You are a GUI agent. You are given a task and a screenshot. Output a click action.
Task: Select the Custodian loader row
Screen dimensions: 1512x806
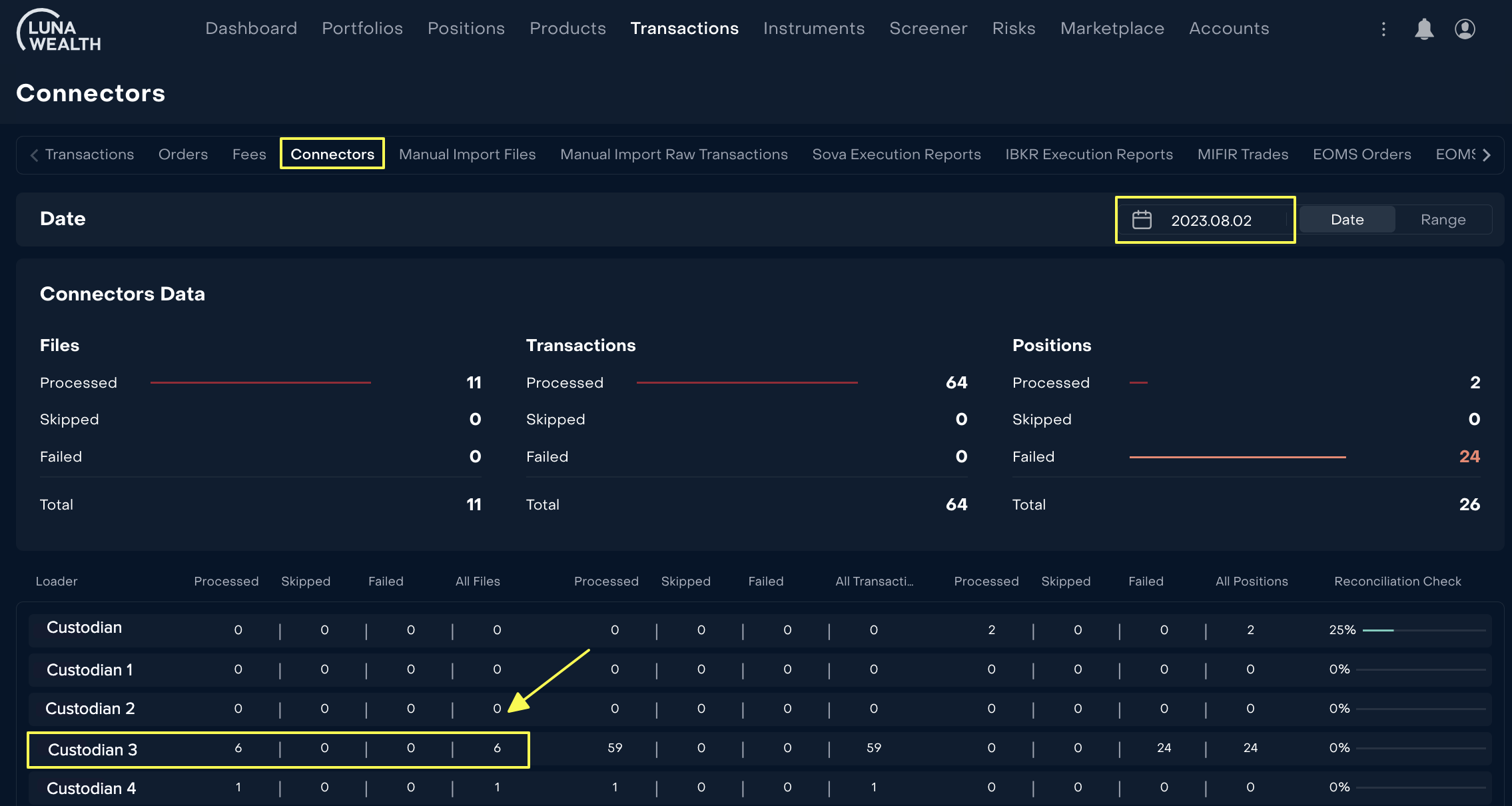[x=760, y=630]
